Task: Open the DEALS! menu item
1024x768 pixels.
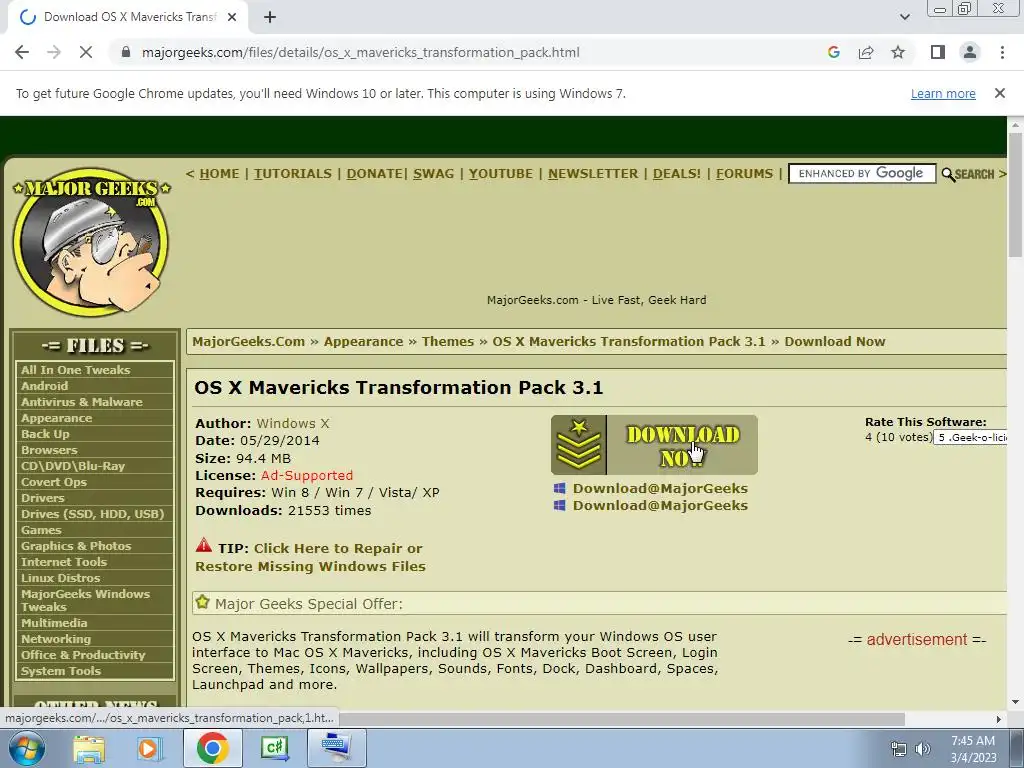Action: tap(677, 174)
